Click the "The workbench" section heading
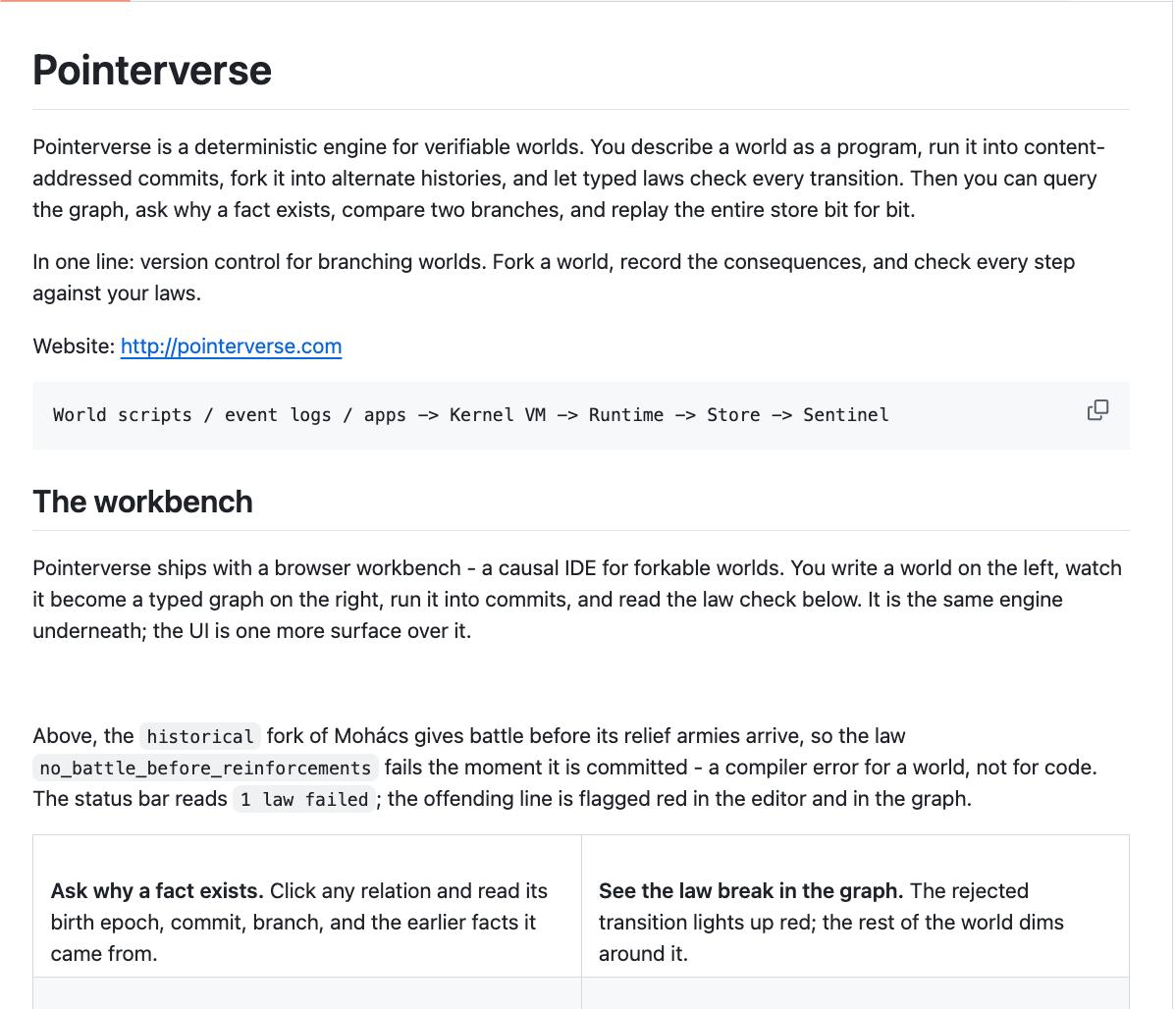 coord(142,502)
